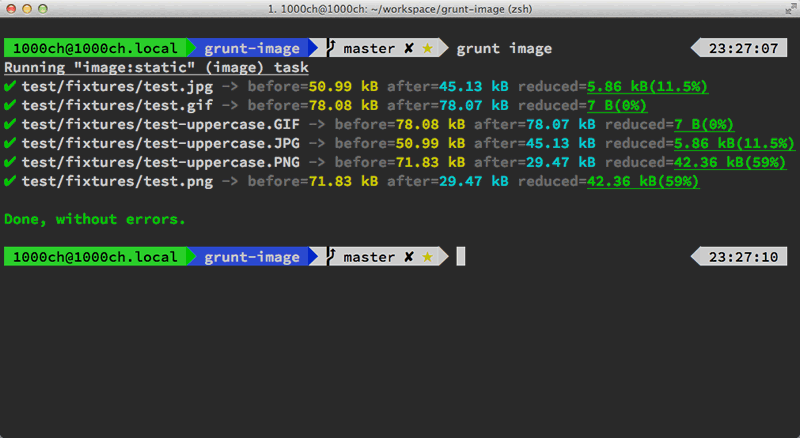Click the underlined 42.36 kB(59%) for test.png
800x438 pixels.
[642, 181]
